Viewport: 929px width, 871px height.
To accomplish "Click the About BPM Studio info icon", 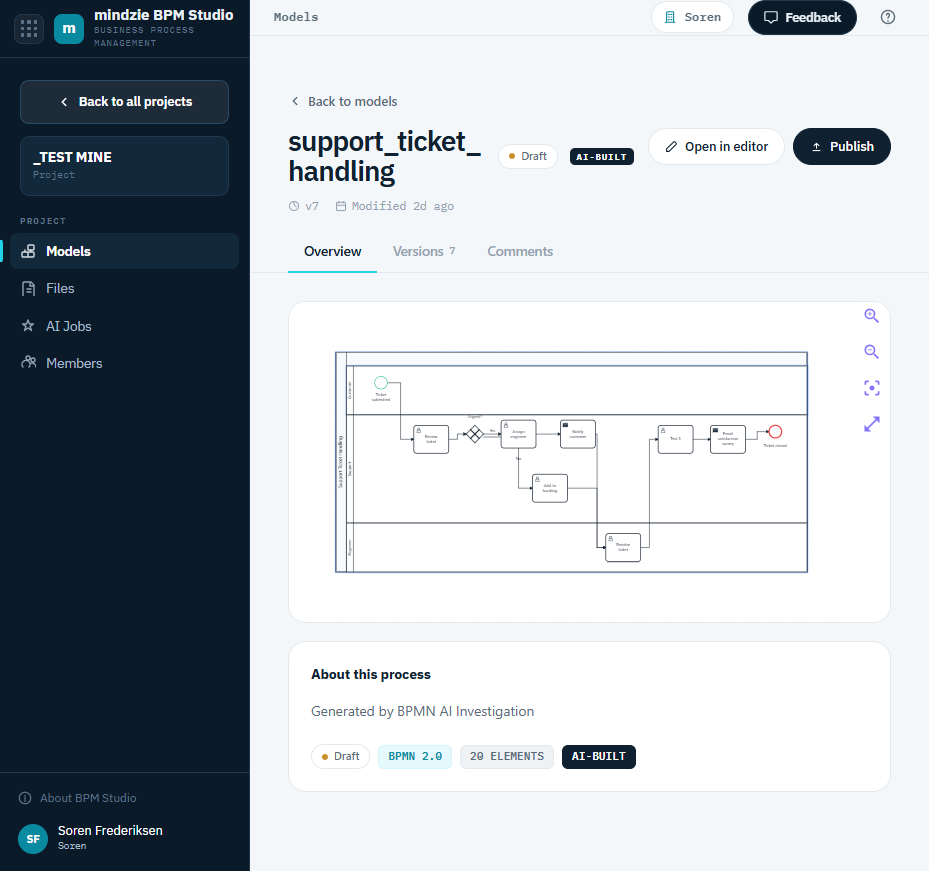I will click(25, 798).
